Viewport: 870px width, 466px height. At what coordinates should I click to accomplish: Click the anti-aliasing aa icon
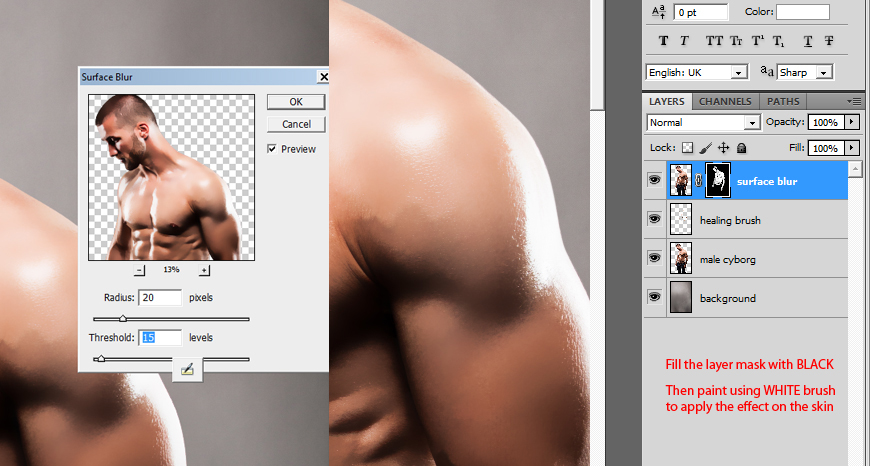[767, 71]
